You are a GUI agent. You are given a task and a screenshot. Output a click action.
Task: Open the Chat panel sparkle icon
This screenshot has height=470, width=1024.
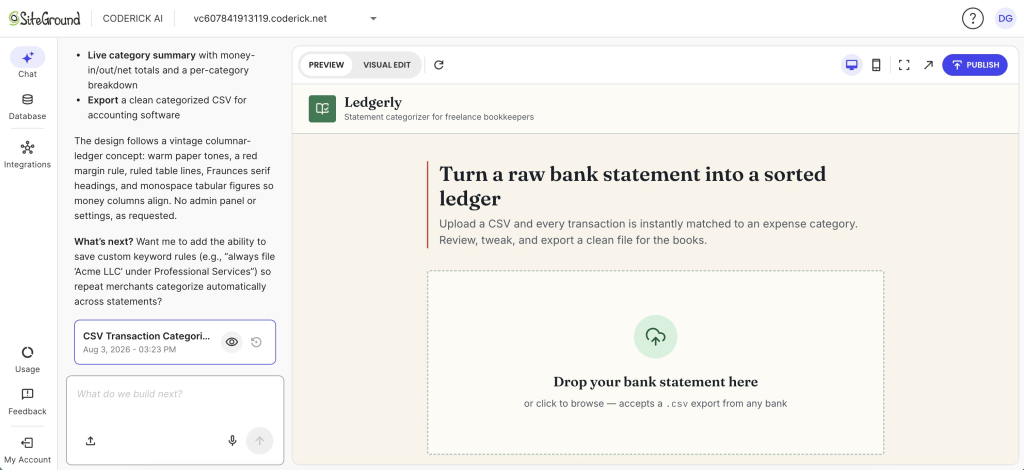pos(27,57)
